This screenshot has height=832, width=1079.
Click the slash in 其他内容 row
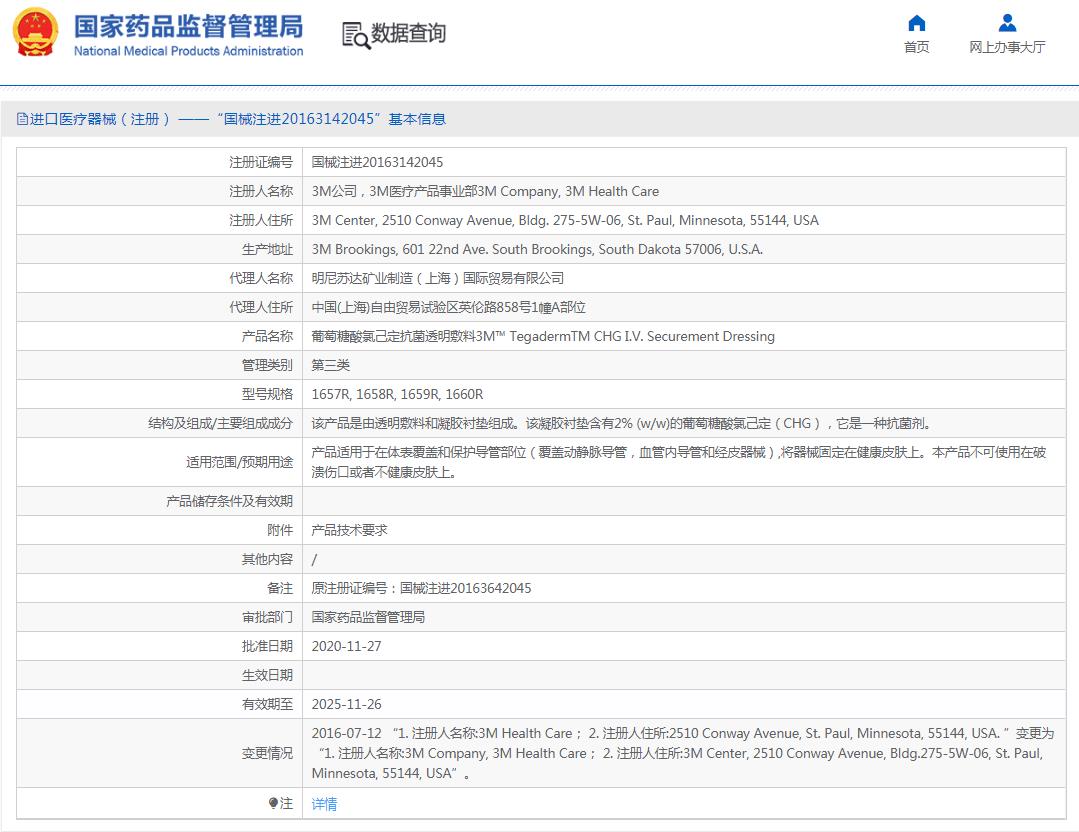coord(314,559)
